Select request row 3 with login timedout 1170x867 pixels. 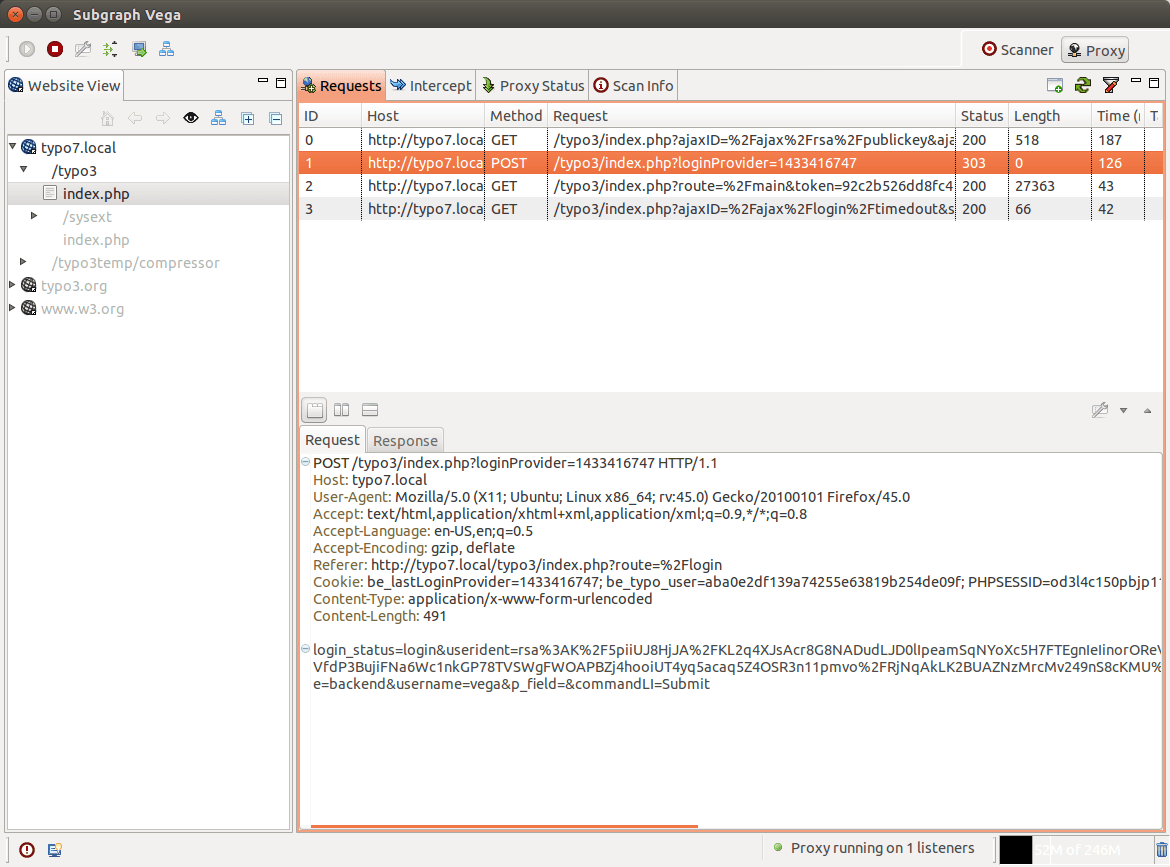pyautogui.click(x=731, y=209)
